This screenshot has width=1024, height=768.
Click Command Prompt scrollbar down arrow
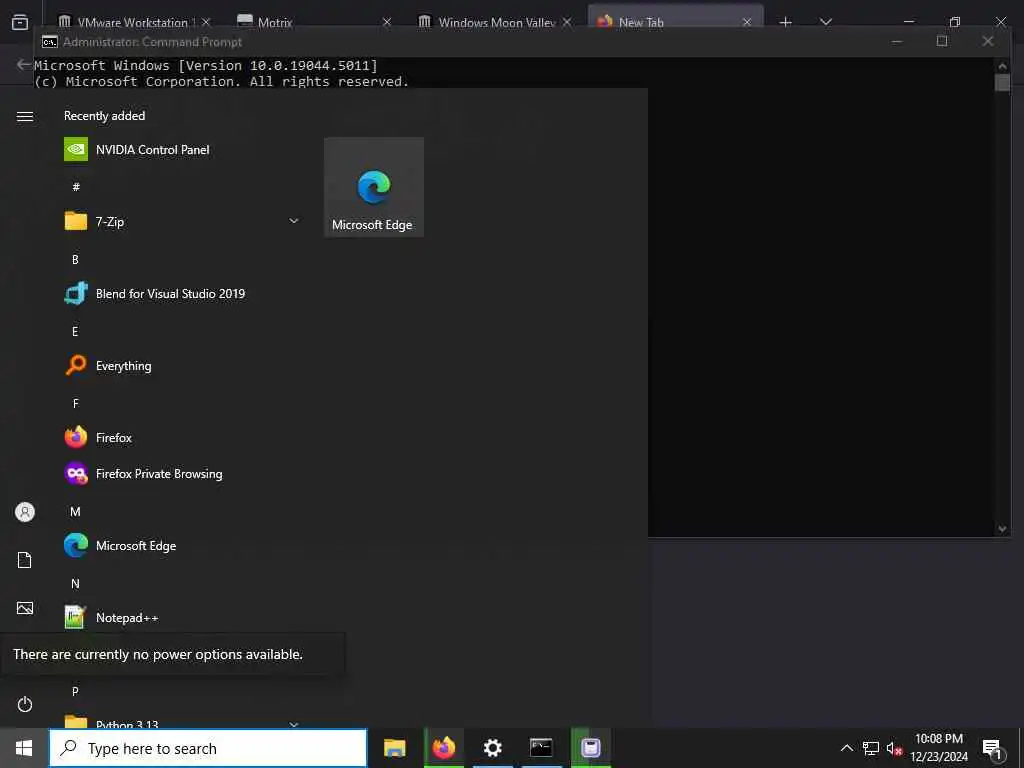point(1002,529)
